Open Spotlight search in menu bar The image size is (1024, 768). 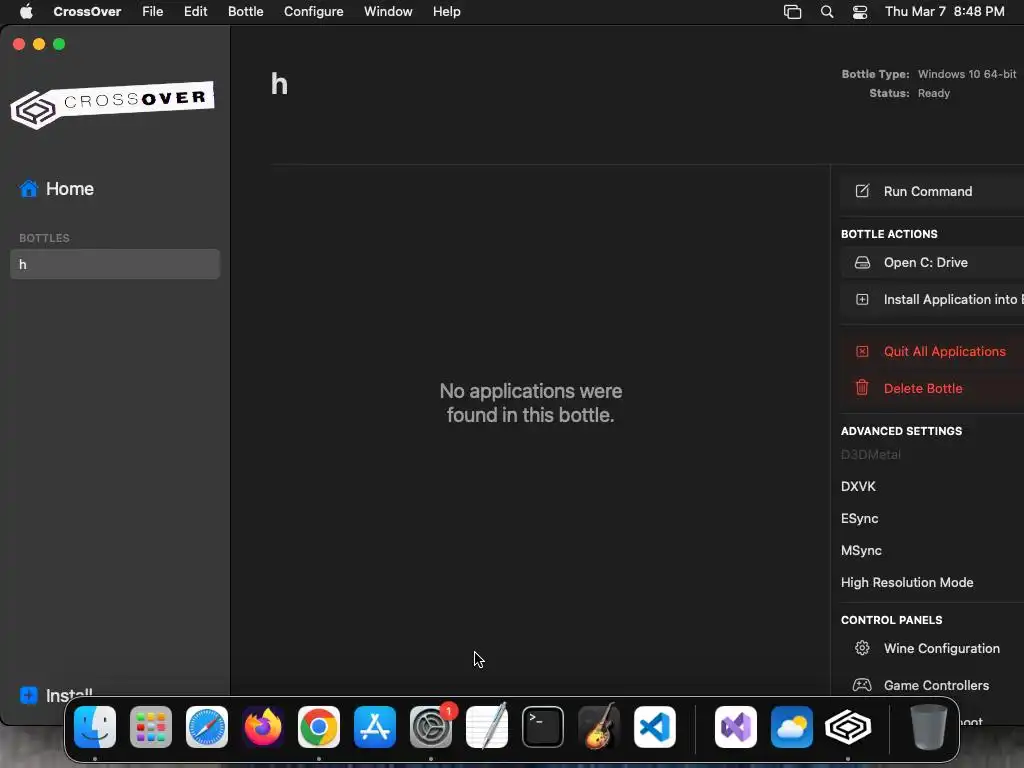(x=827, y=12)
